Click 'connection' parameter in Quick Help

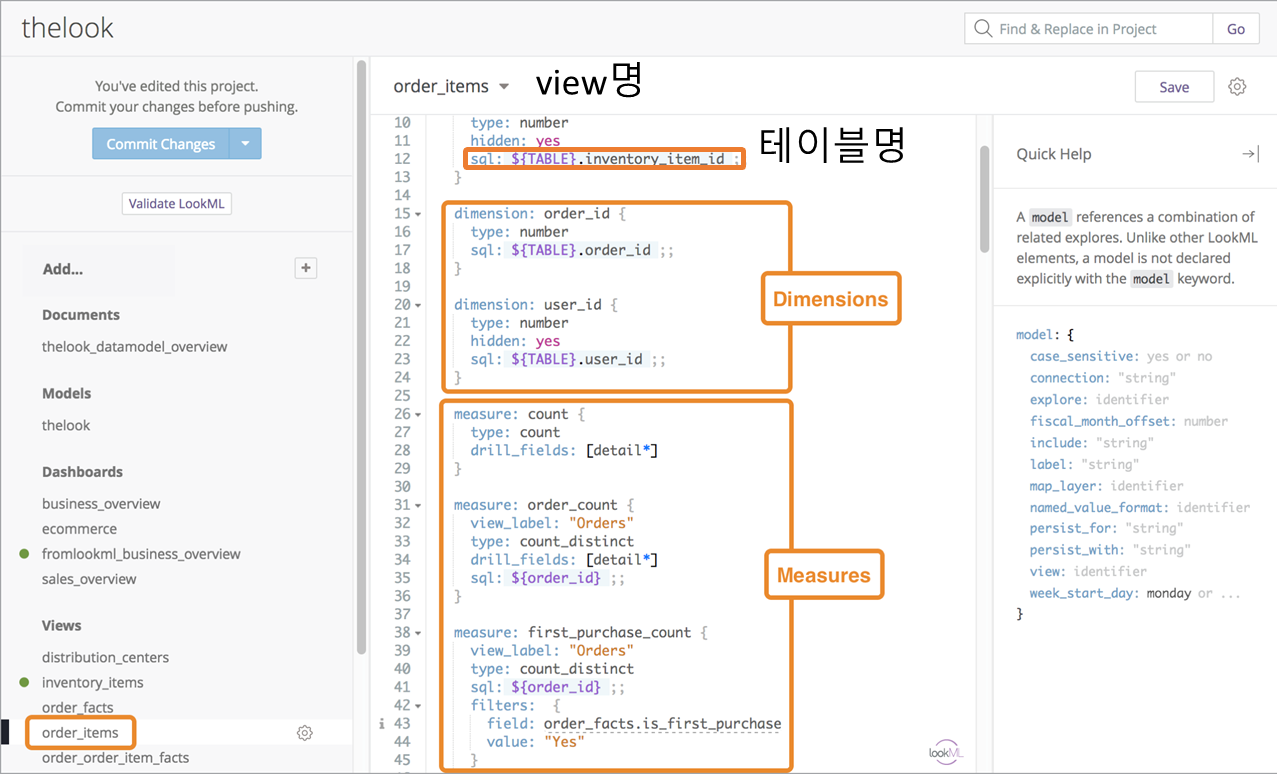[x=1067, y=378]
